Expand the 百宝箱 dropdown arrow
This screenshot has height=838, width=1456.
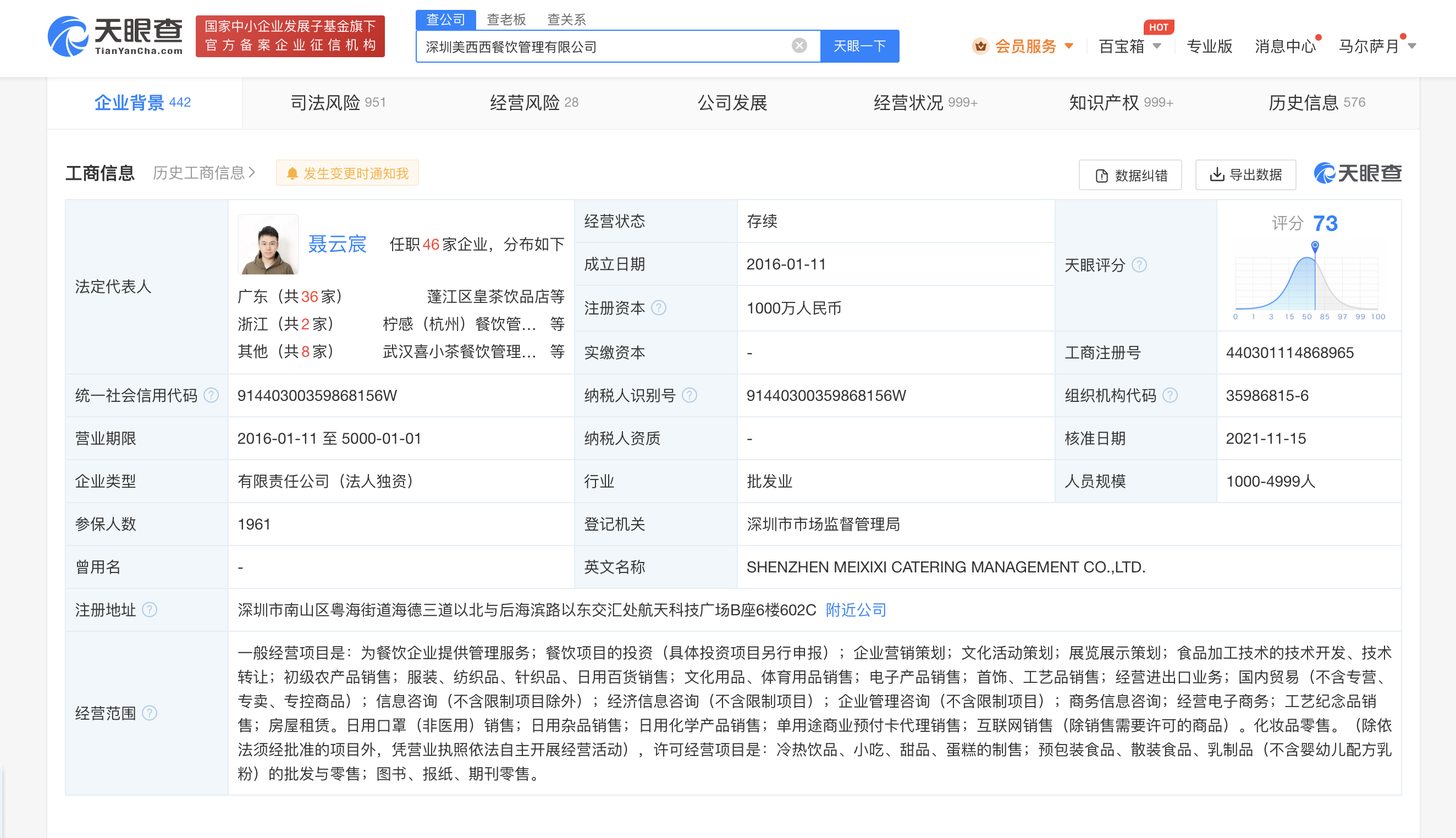point(1156,46)
